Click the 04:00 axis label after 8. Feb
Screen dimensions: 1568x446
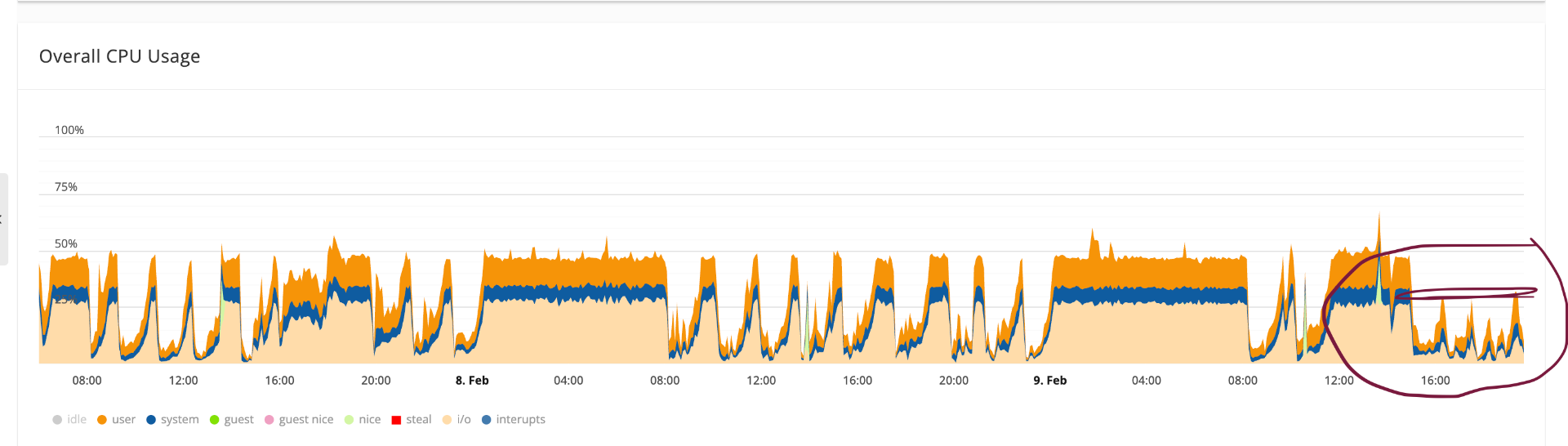coord(568,381)
